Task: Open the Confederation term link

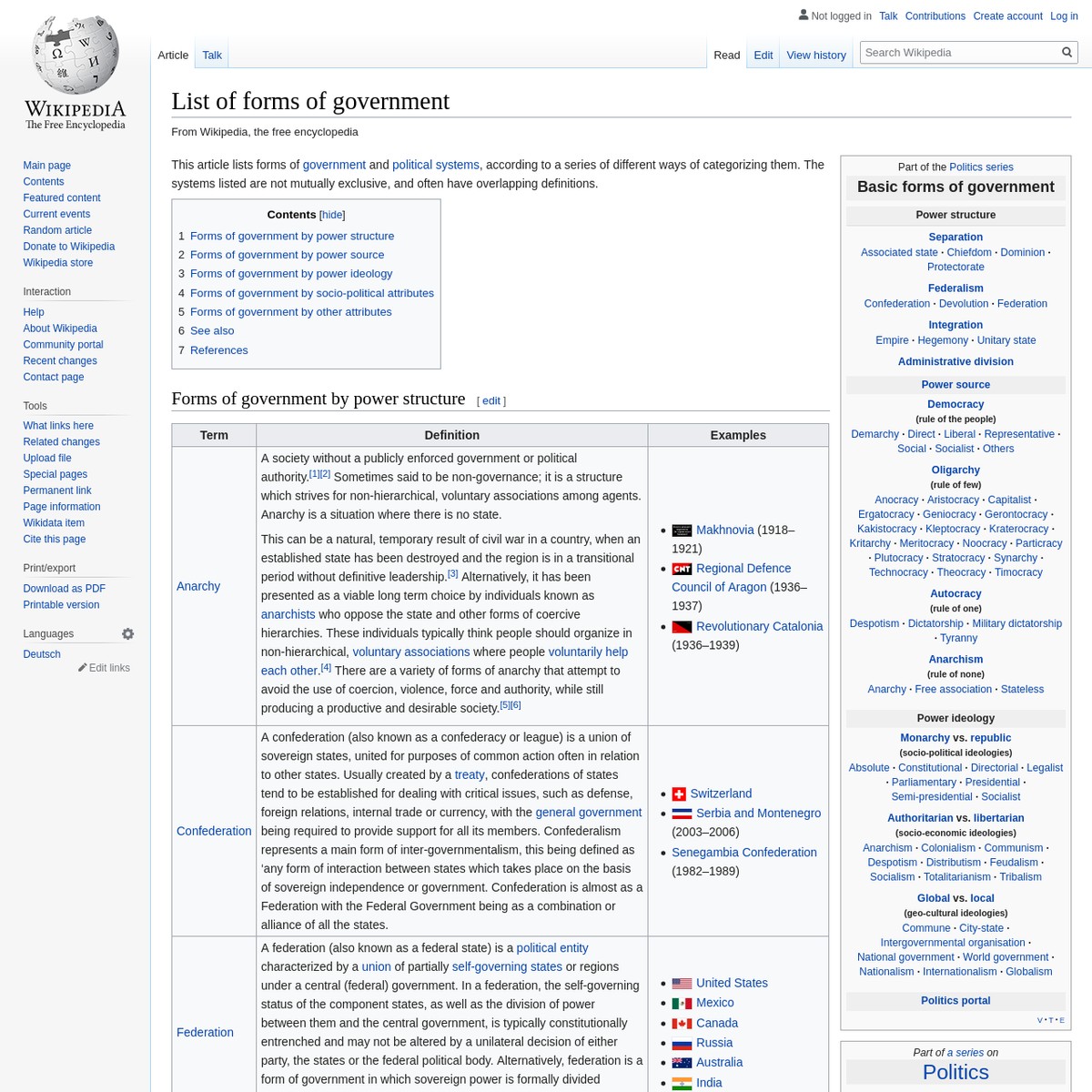Action: tap(214, 831)
